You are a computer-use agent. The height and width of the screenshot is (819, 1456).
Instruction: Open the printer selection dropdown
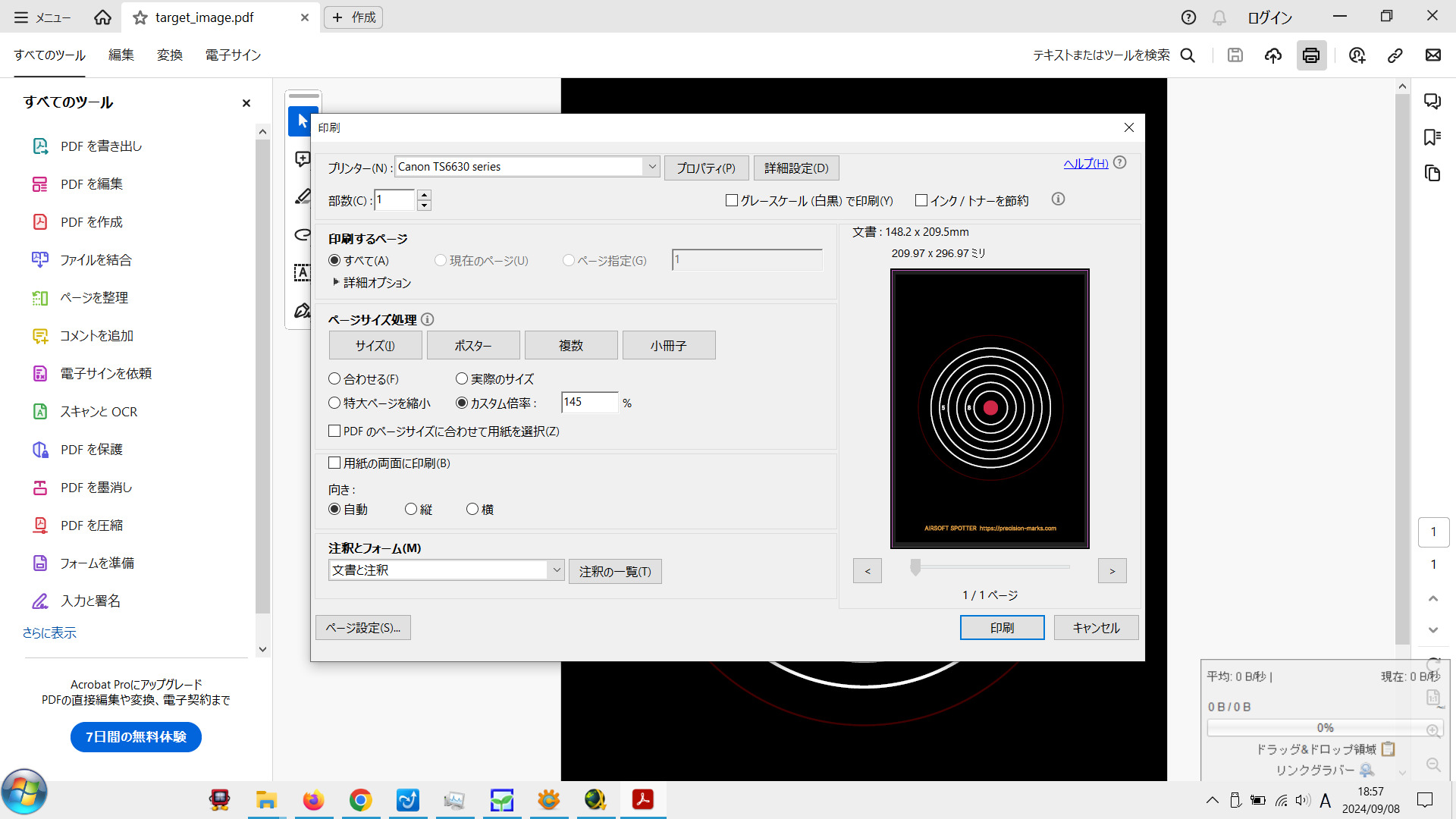[651, 167]
